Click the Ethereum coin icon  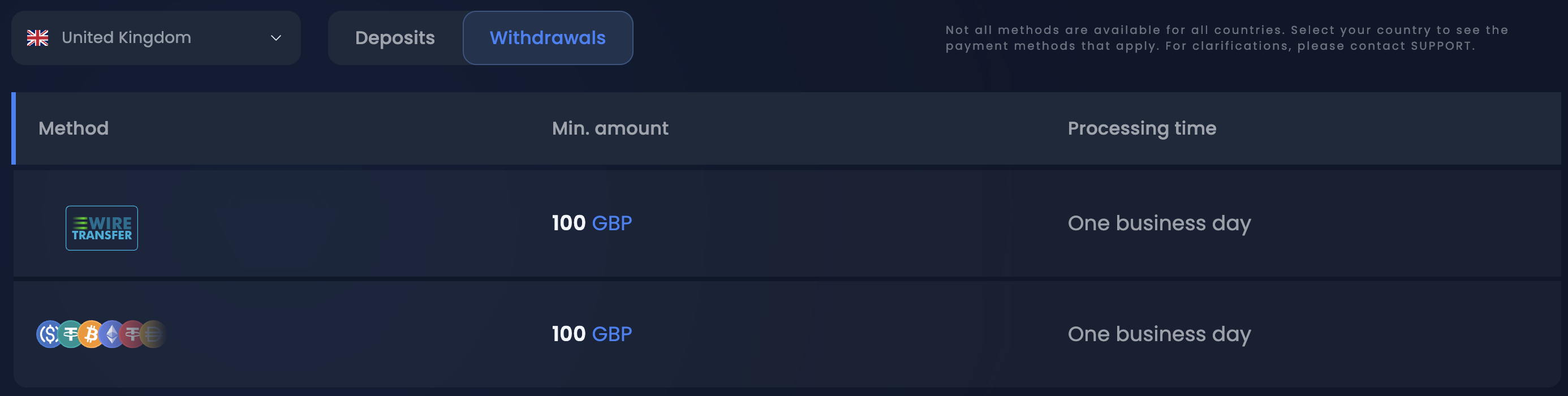coord(112,333)
